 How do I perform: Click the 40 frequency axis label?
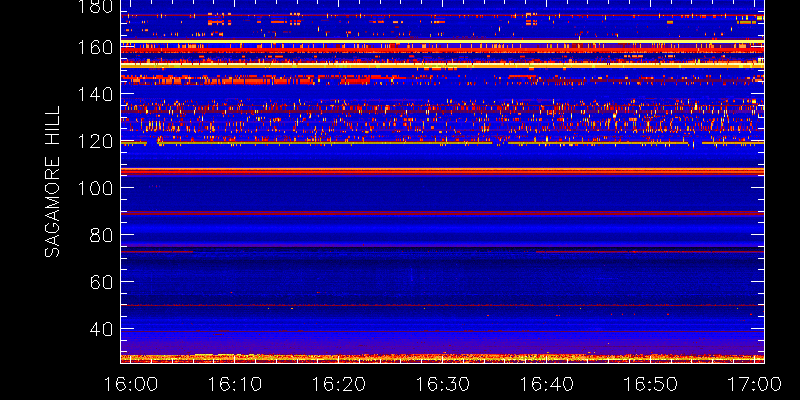pos(102,329)
